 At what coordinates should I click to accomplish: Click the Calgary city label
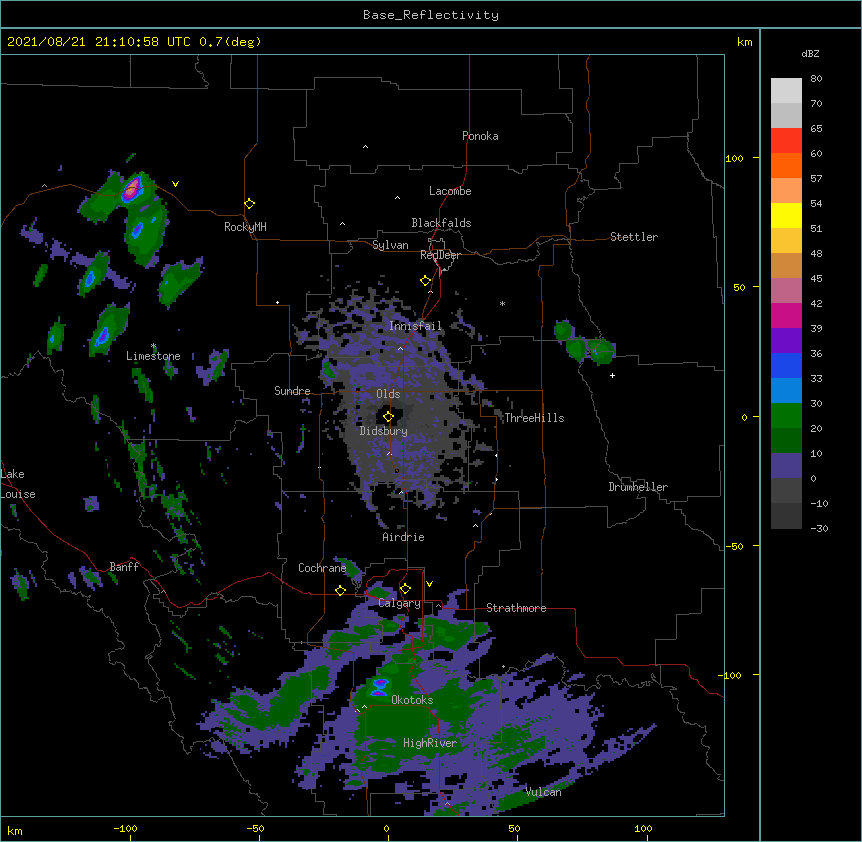(x=400, y=603)
